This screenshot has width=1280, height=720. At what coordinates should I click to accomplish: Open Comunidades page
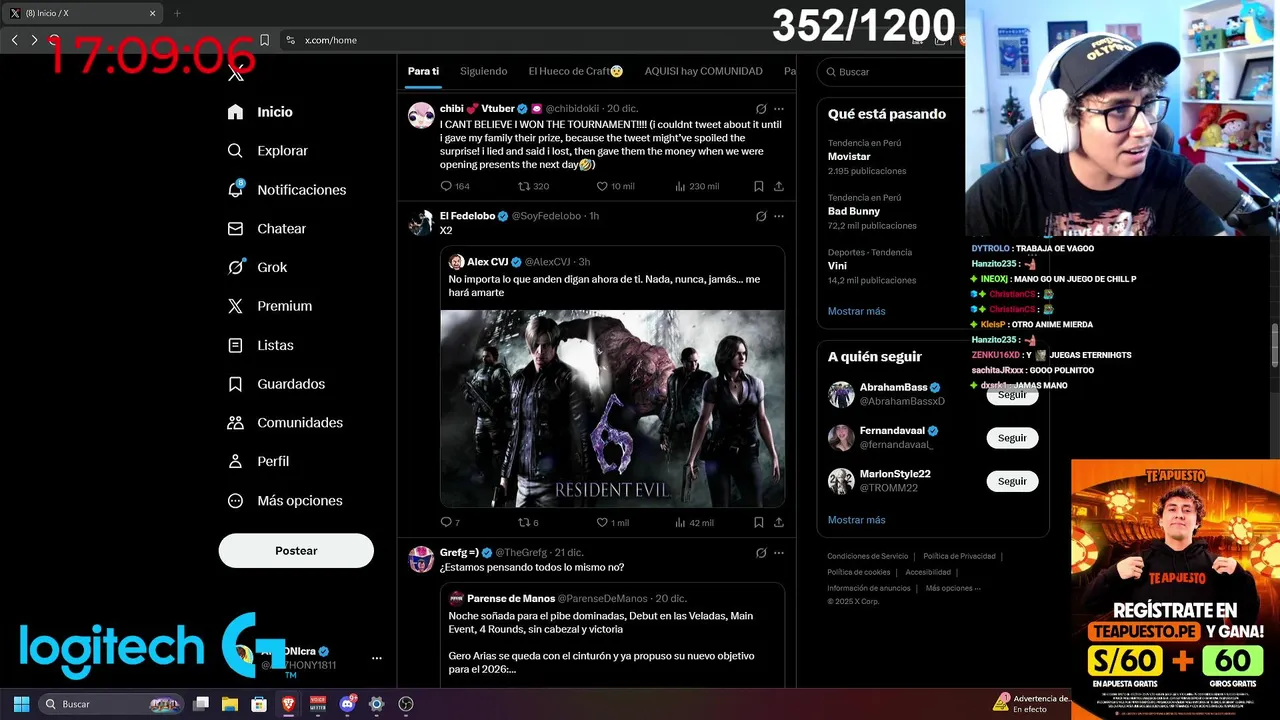(x=285, y=423)
